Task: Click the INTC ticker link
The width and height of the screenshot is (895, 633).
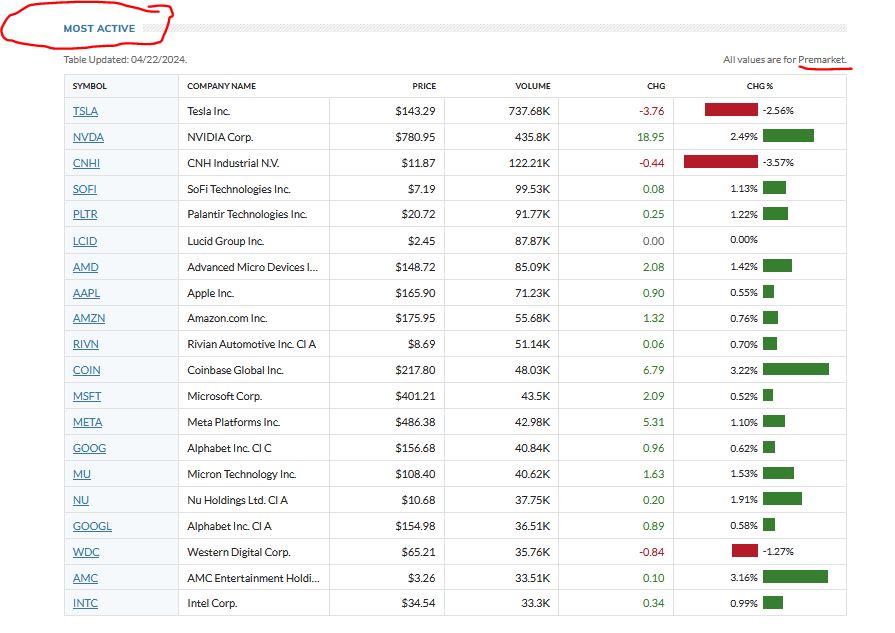Action: coord(86,604)
